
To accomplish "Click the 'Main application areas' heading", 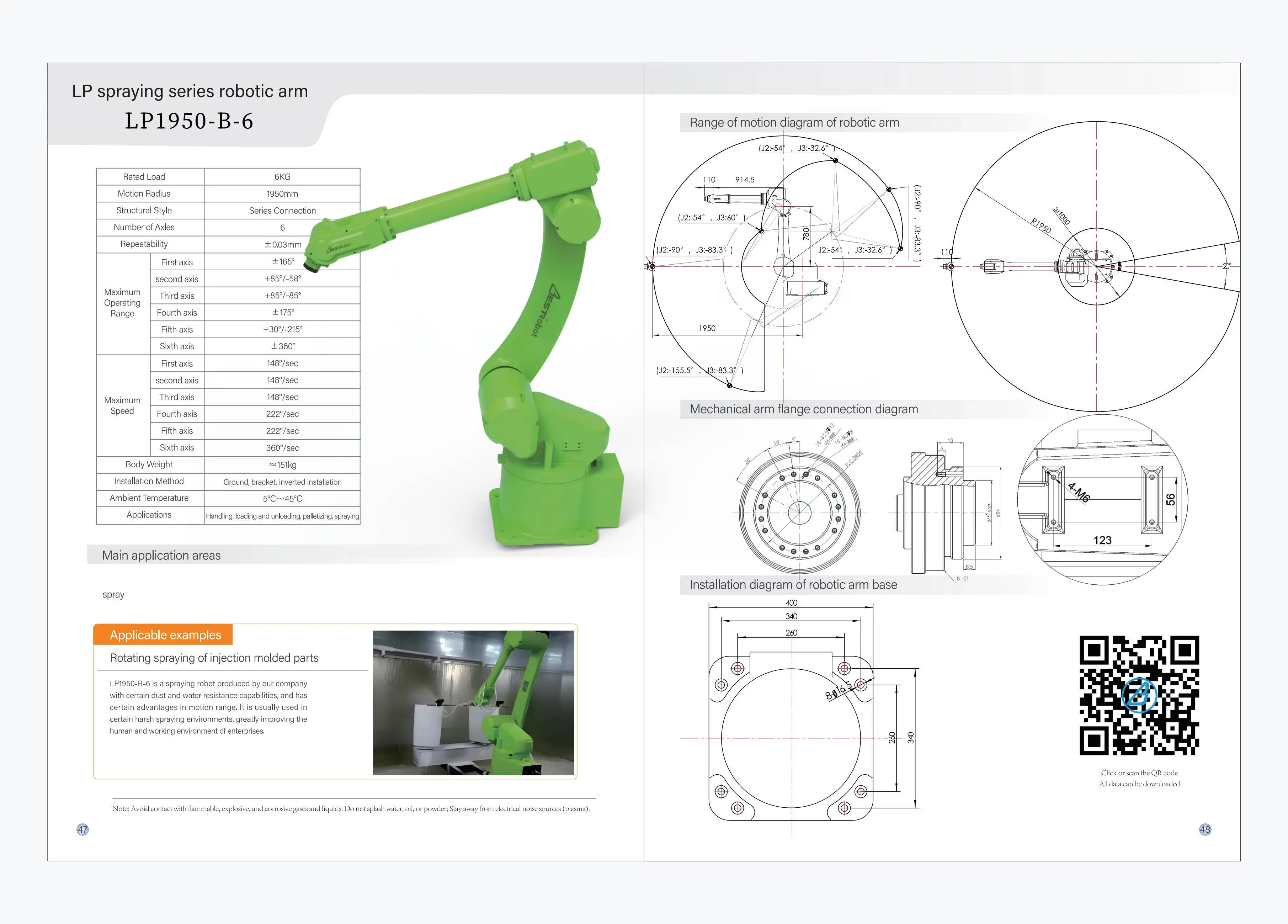I will (161, 556).
